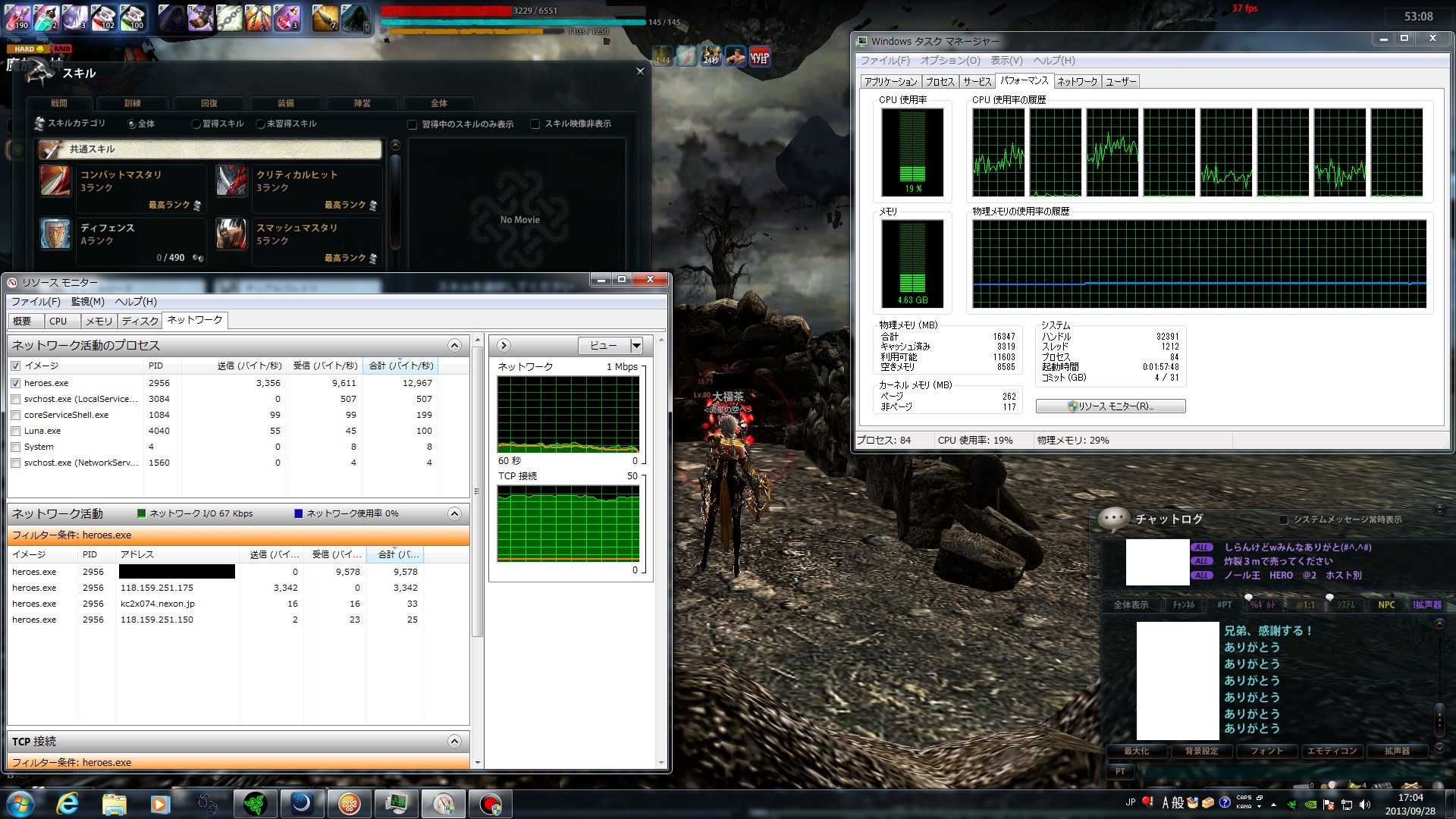The width and height of the screenshot is (1456, 819).
Task: Click the chat log speech bubble icon
Action: click(1113, 519)
